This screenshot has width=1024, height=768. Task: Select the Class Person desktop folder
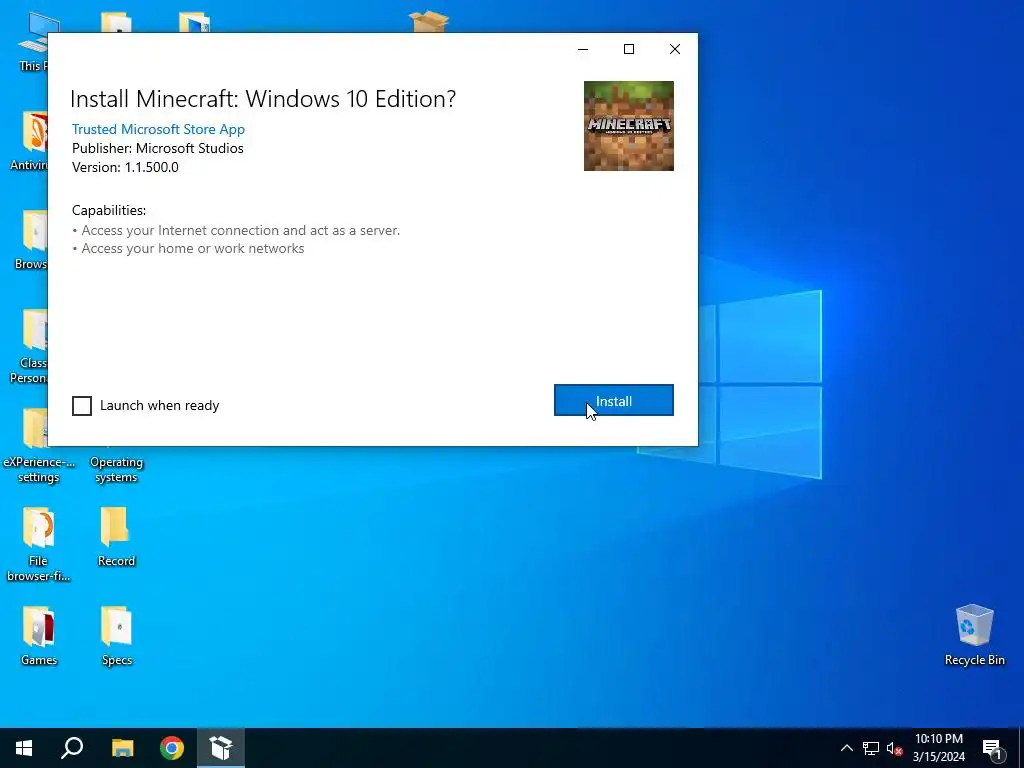pyautogui.click(x=28, y=346)
